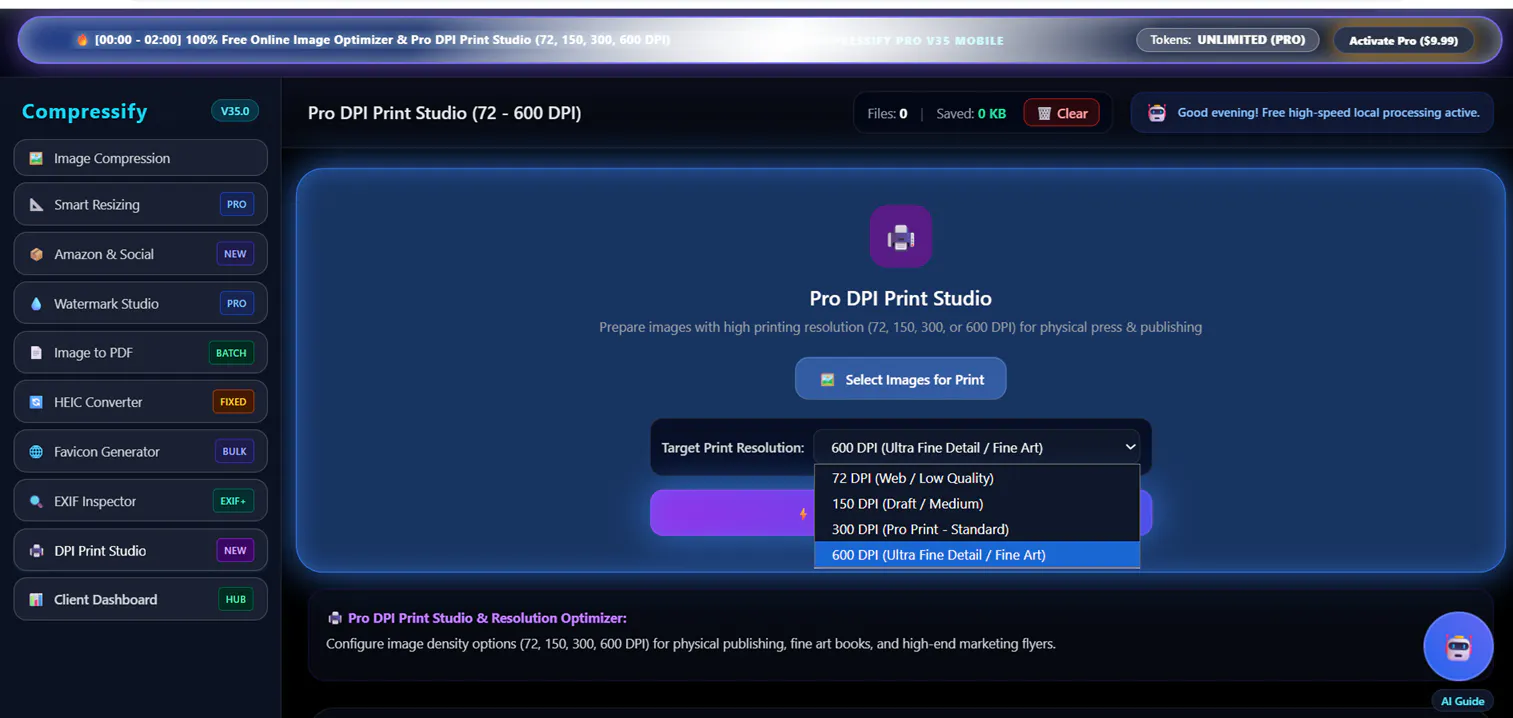Click Select Images for Print button
Screen dimensions: 1513x718
[900, 379]
